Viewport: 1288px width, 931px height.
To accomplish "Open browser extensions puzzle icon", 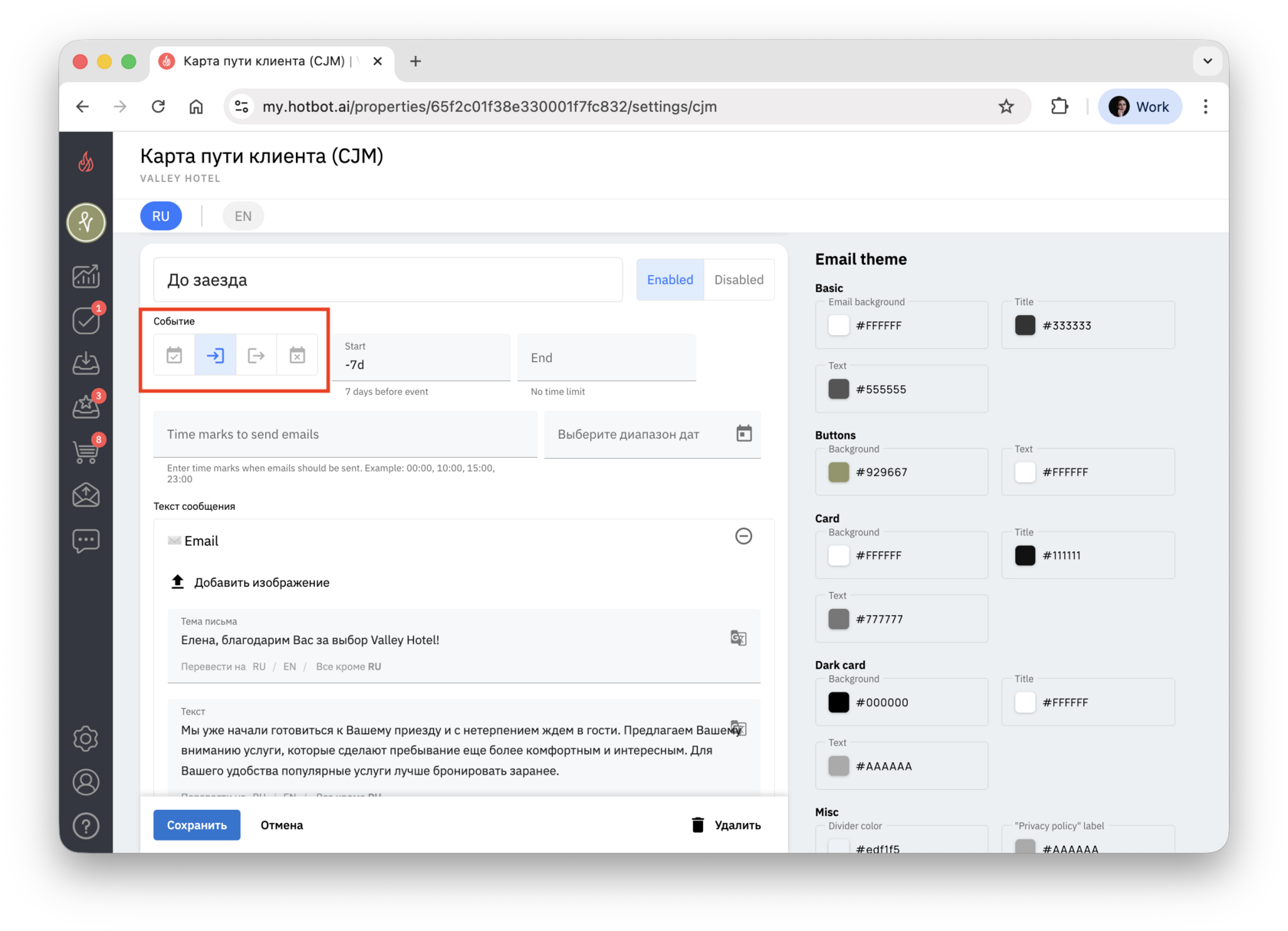I will [1060, 107].
